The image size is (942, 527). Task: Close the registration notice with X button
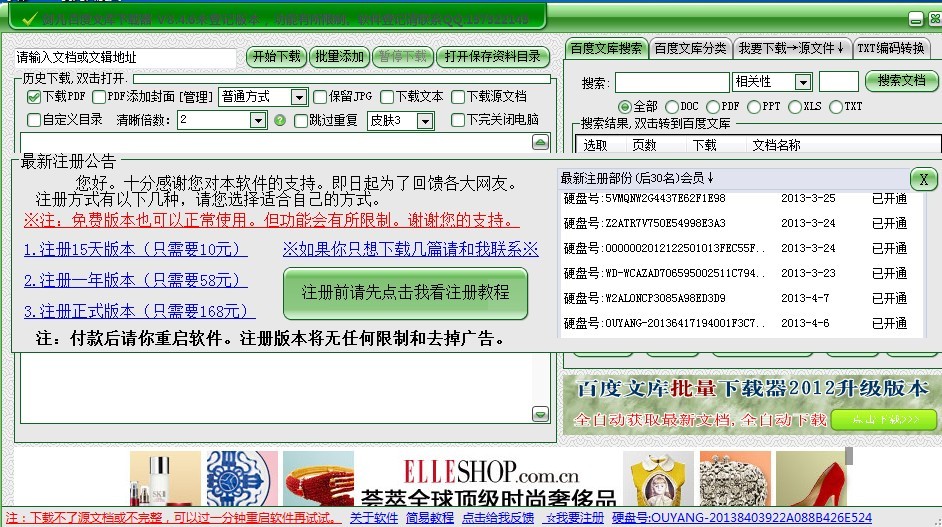923,179
